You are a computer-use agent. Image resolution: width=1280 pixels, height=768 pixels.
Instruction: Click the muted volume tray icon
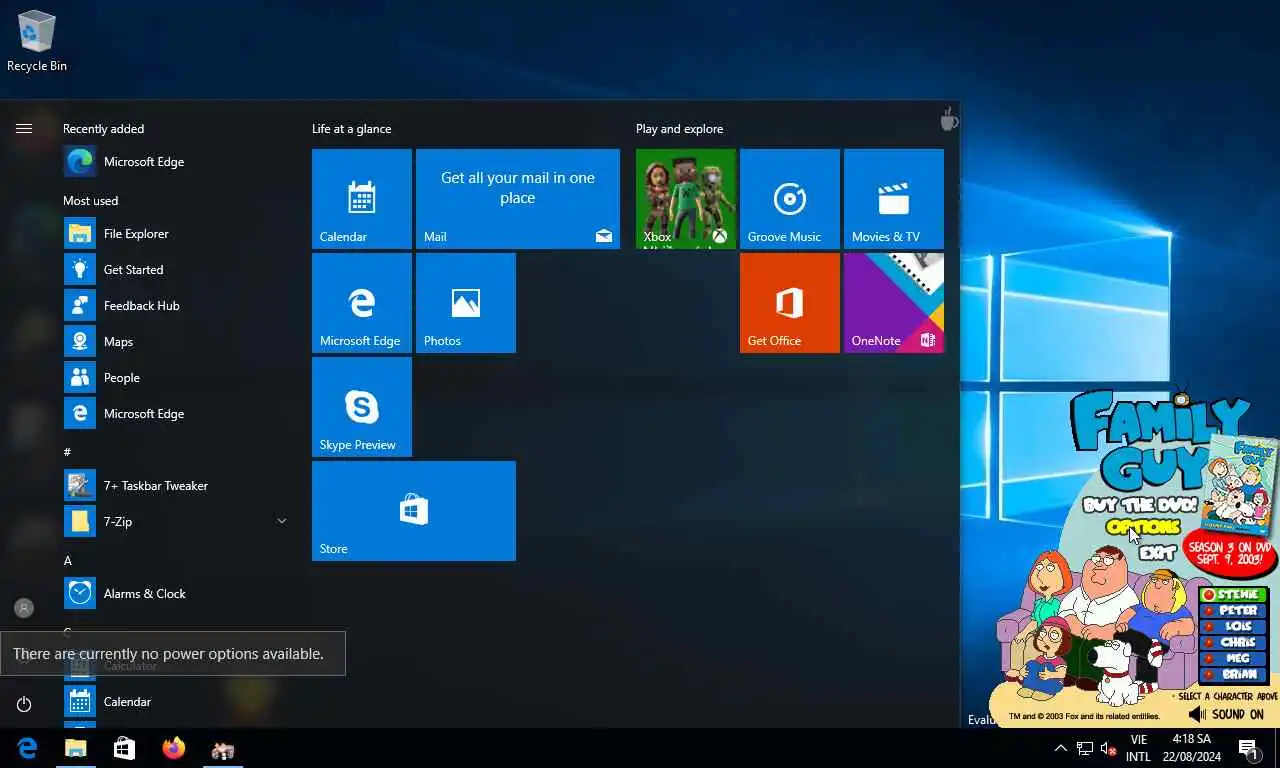tap(1108, 748)
